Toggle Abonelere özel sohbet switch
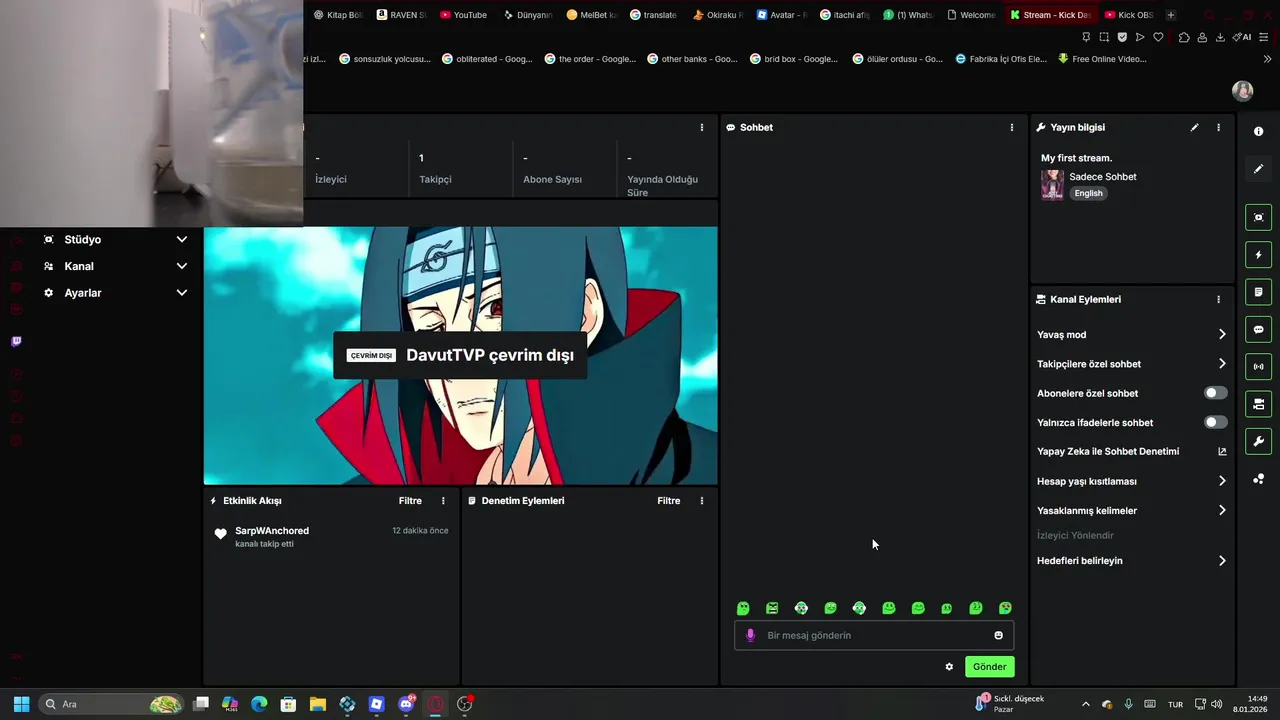The image size is (1280, 720). click(x=1215, y=393)
